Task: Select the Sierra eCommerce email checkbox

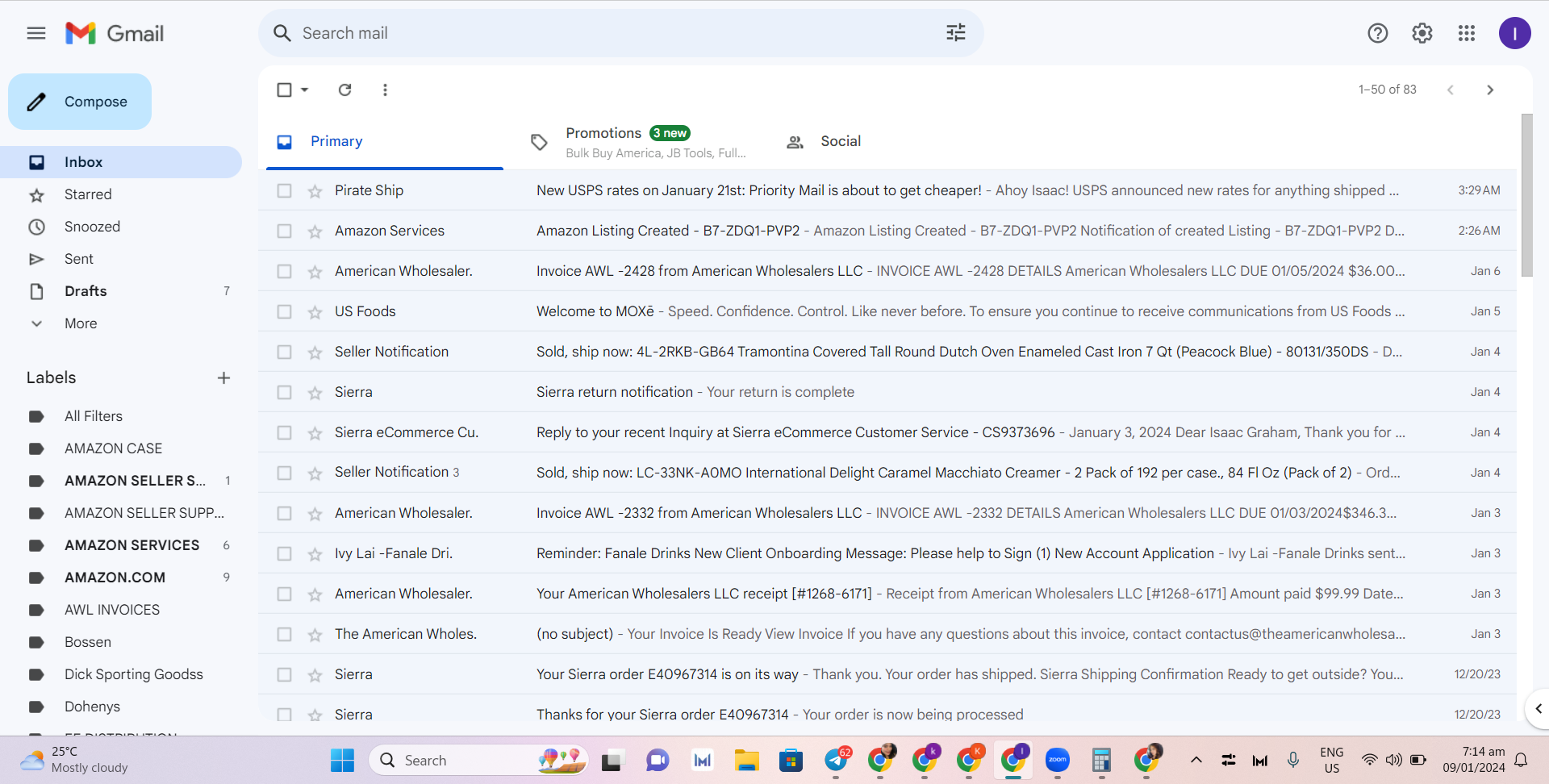Action: coord(284,432)
